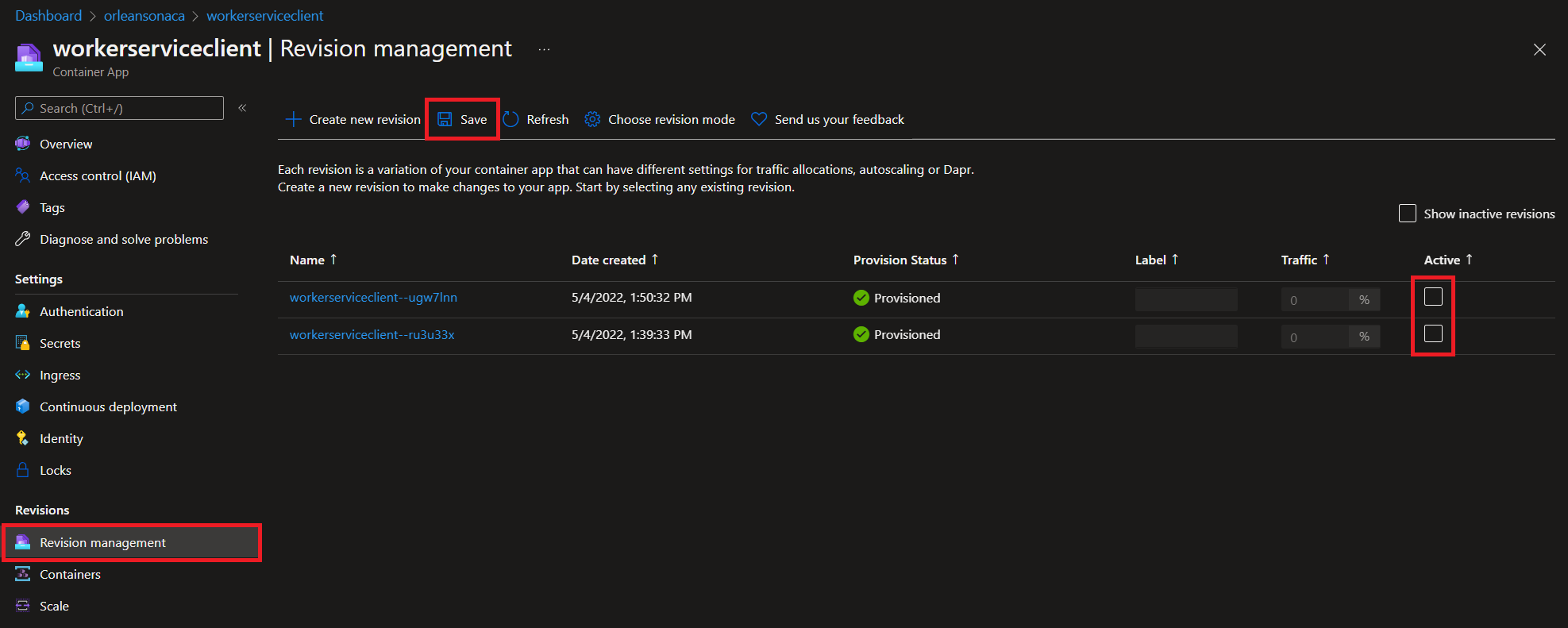This screenshot has height=628, width=1568.
Task: Sort by Active column arrow
Action: pos(1469,259)
